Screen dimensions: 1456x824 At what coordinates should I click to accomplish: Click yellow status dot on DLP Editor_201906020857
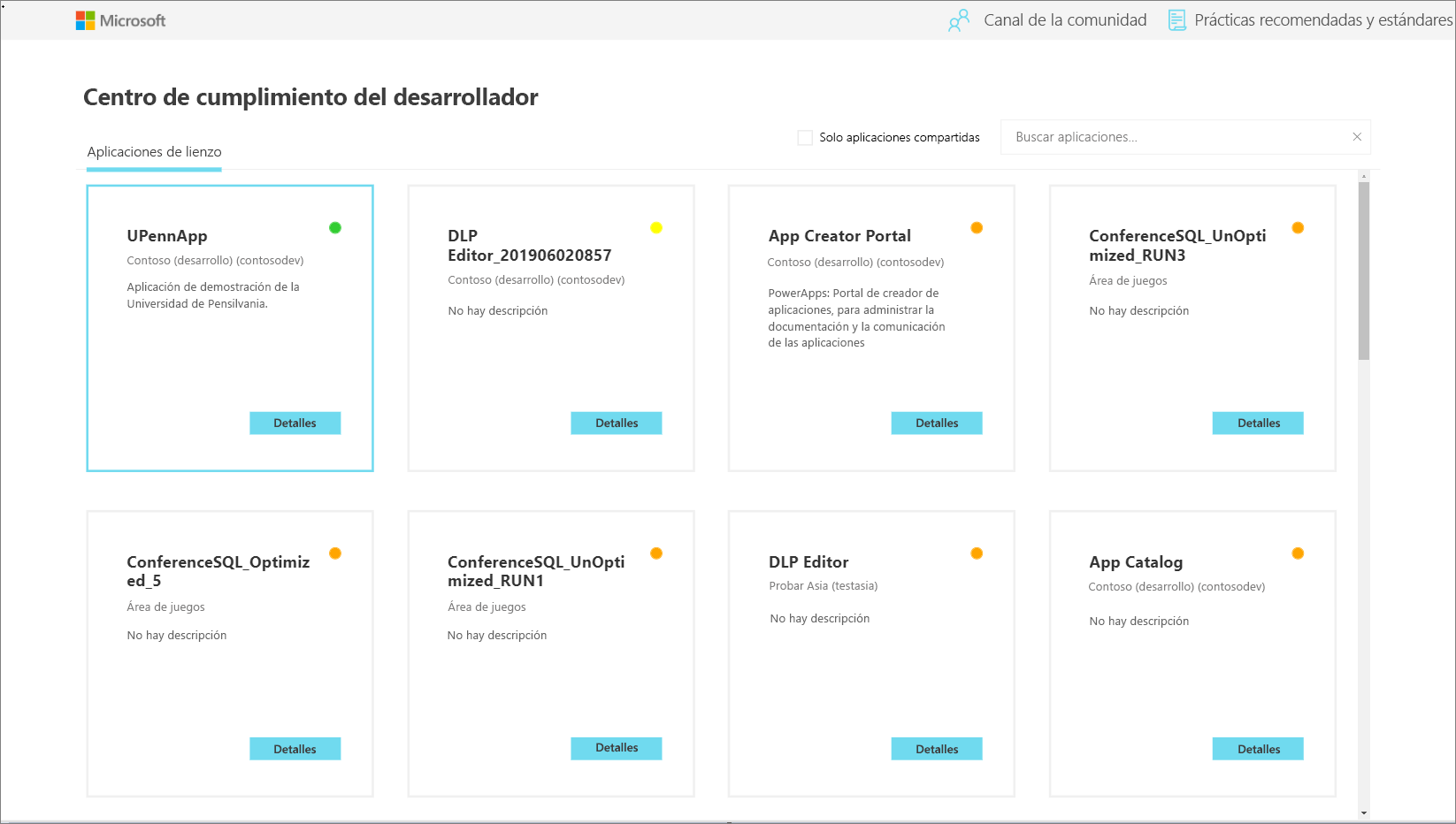(x=656, y=228)
